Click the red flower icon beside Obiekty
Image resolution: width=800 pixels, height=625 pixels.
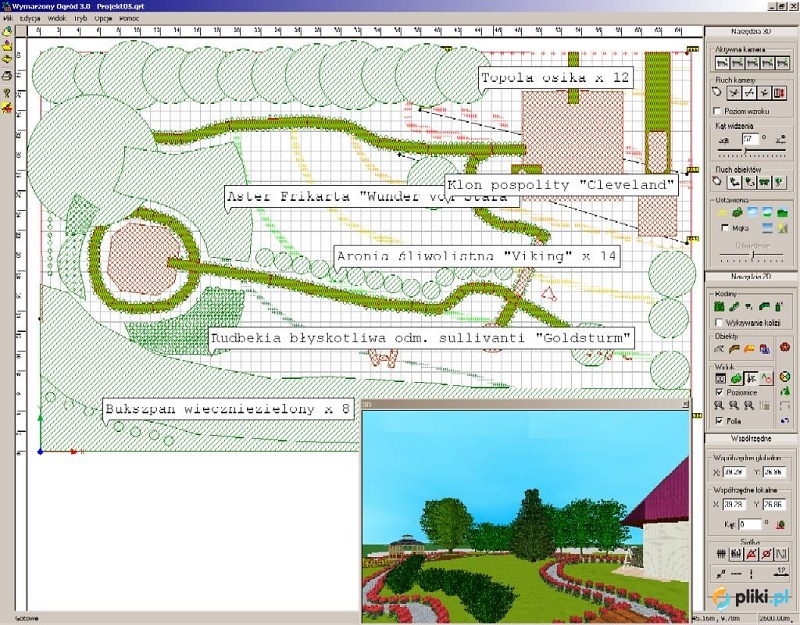785,347
